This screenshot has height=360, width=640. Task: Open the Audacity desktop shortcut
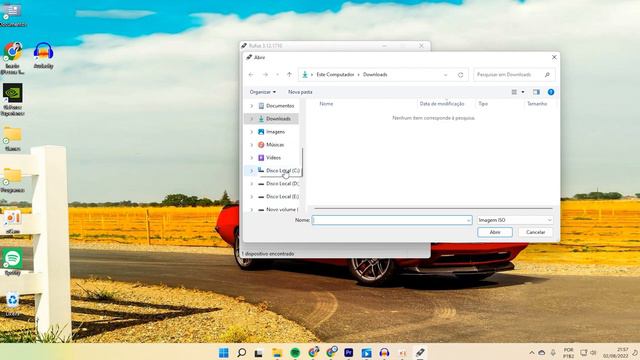pyautogui.click(x=43, y=56)
